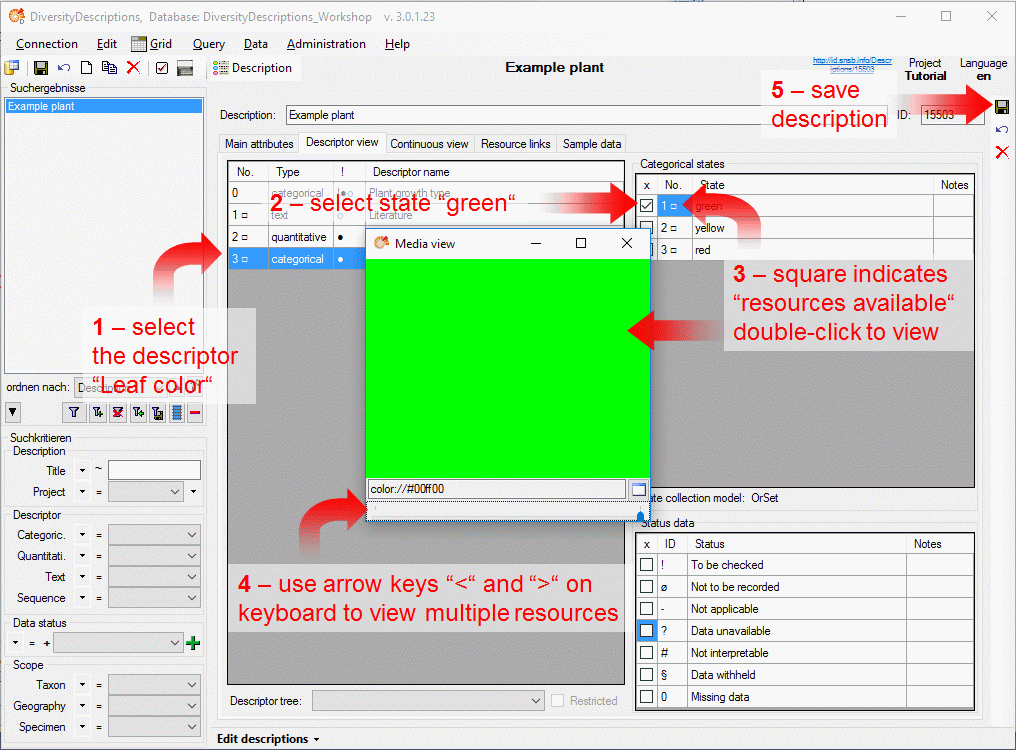This screenshot has height=750, width=1016.
Task: Click the funnel icon with the floppy disk
Action: [x=157, y=412]
